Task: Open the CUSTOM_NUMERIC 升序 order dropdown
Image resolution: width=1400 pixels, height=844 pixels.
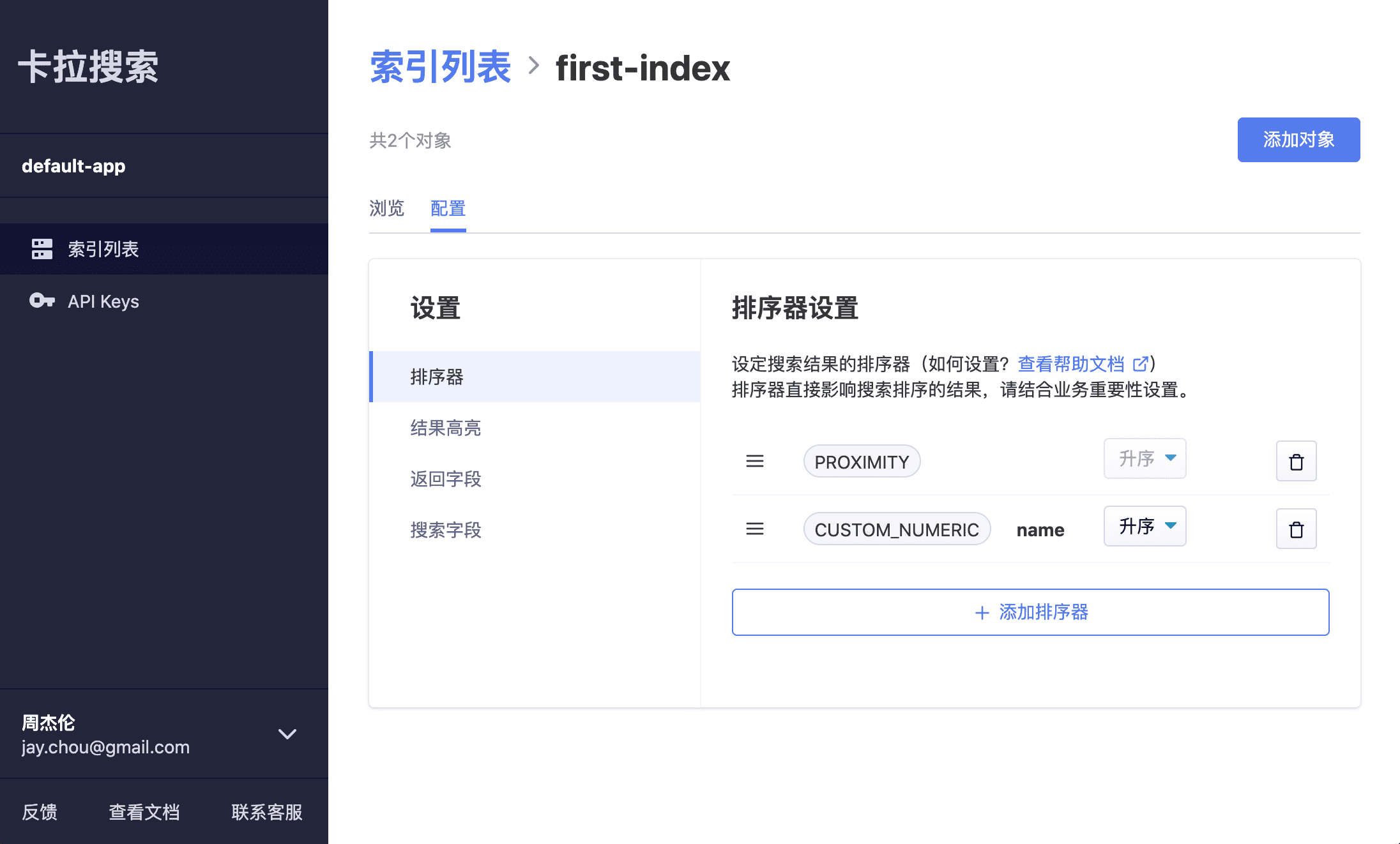Action: 1145,526
